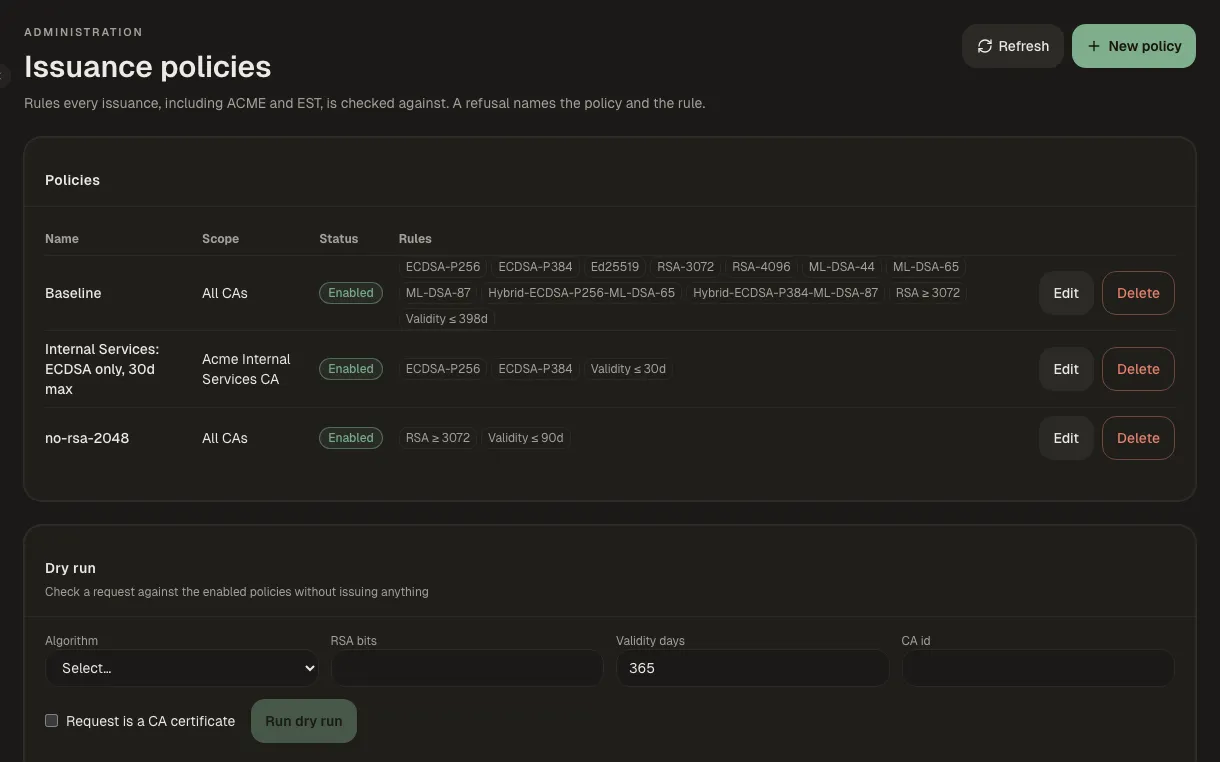Click the Validity ≤ 90d tag
This screenshot has width=1220, height=762.
coord(526,438)
